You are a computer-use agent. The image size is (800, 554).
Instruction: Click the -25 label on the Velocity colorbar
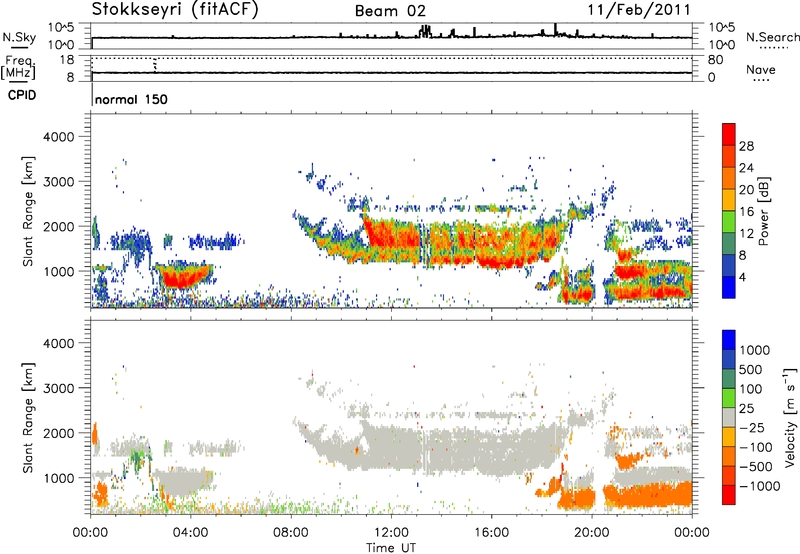click(752, 427)
